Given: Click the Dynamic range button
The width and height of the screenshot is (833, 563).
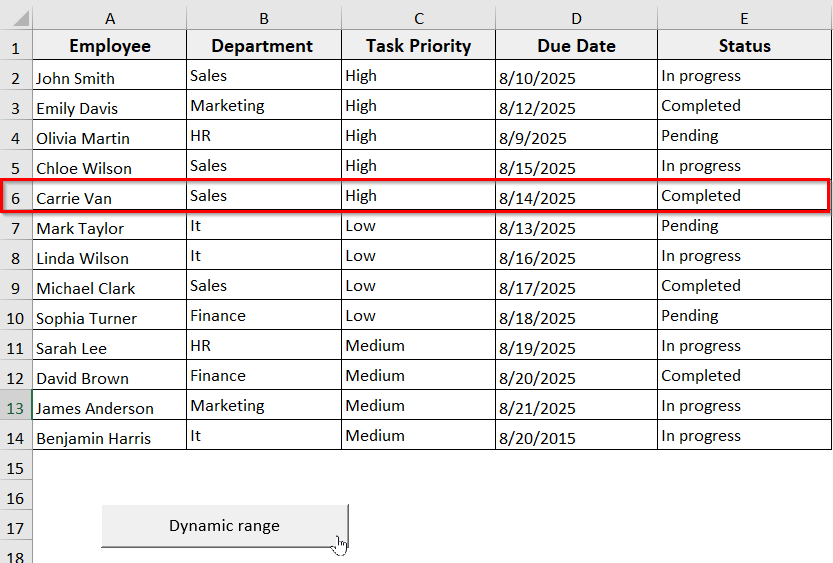Looking at the screenshot, I should pyautogui.click(x=224, y=526).
